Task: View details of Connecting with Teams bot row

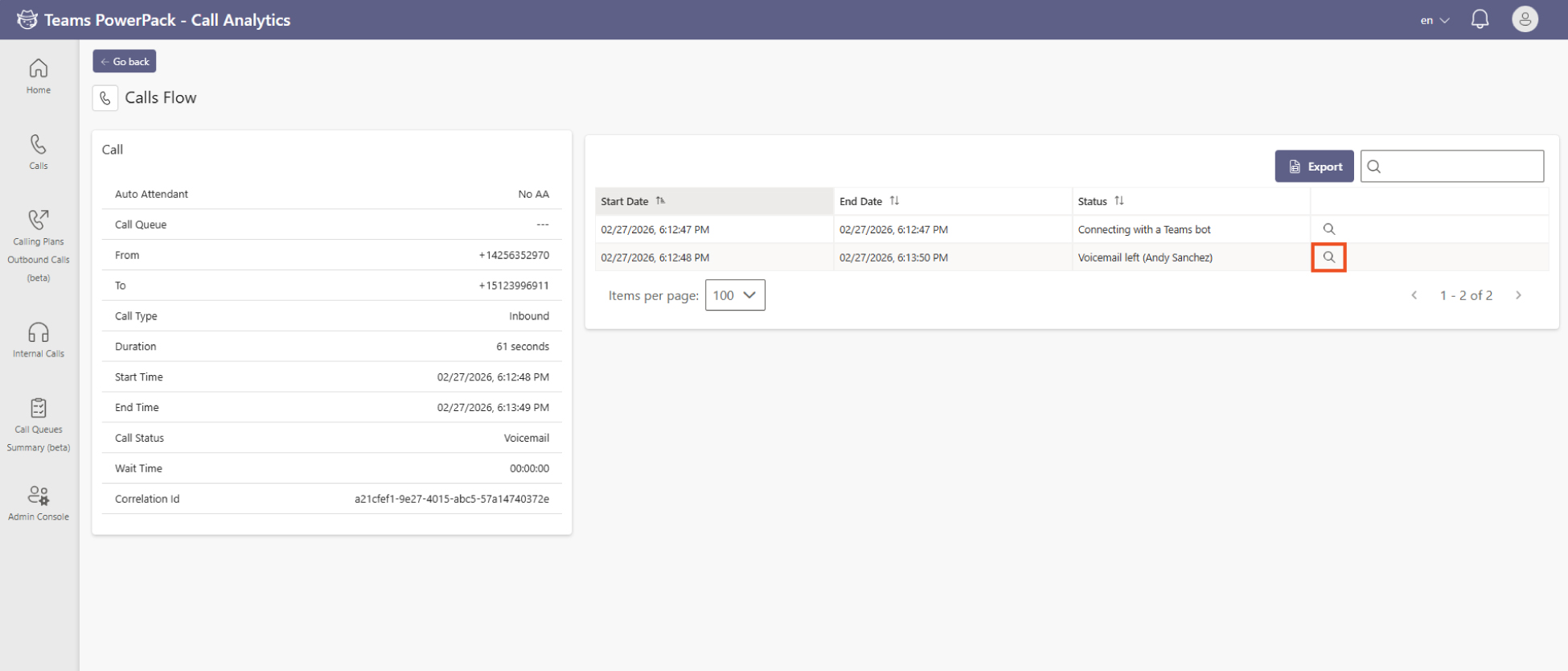Action: 1328,229
